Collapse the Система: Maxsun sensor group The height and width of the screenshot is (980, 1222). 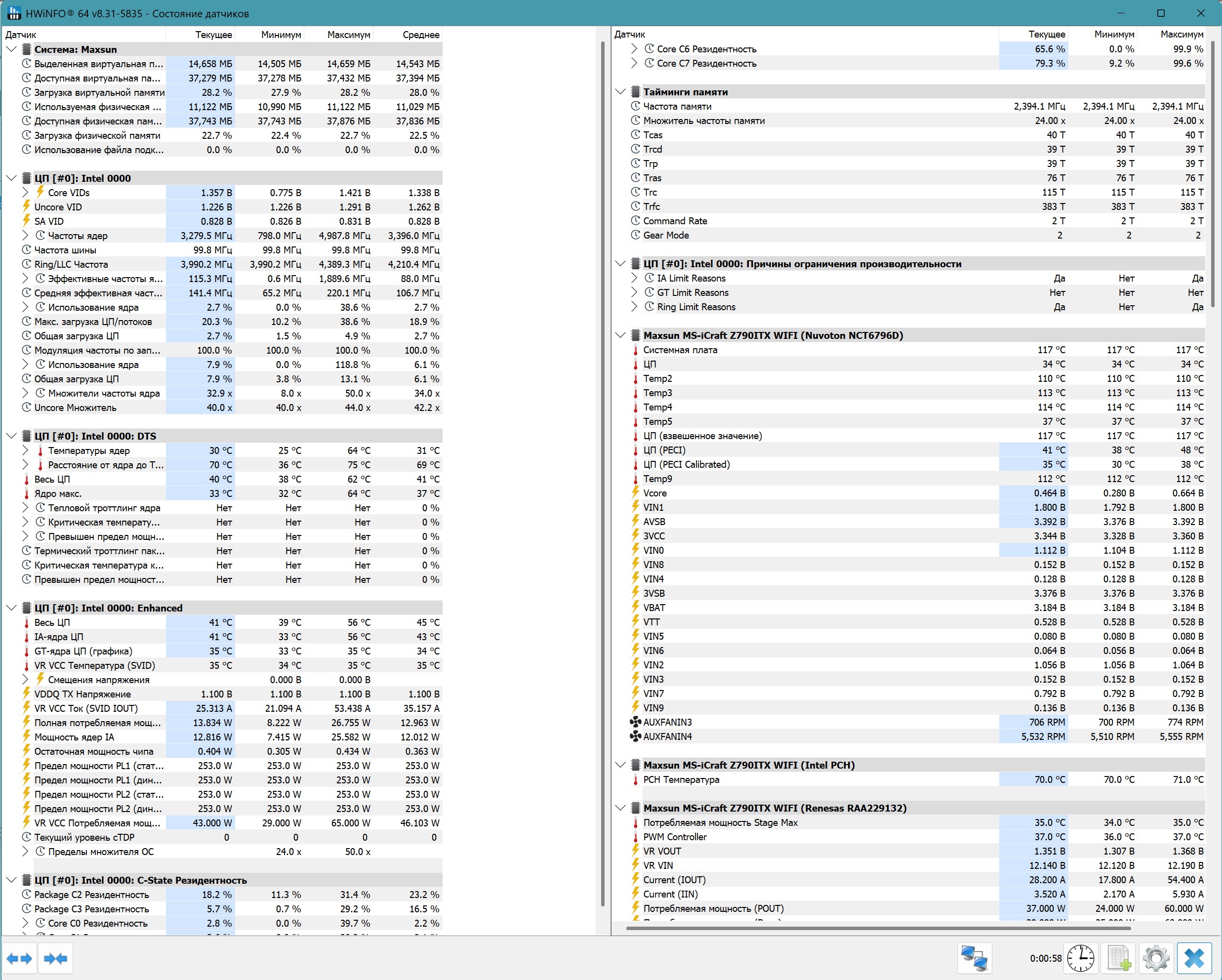11,49
